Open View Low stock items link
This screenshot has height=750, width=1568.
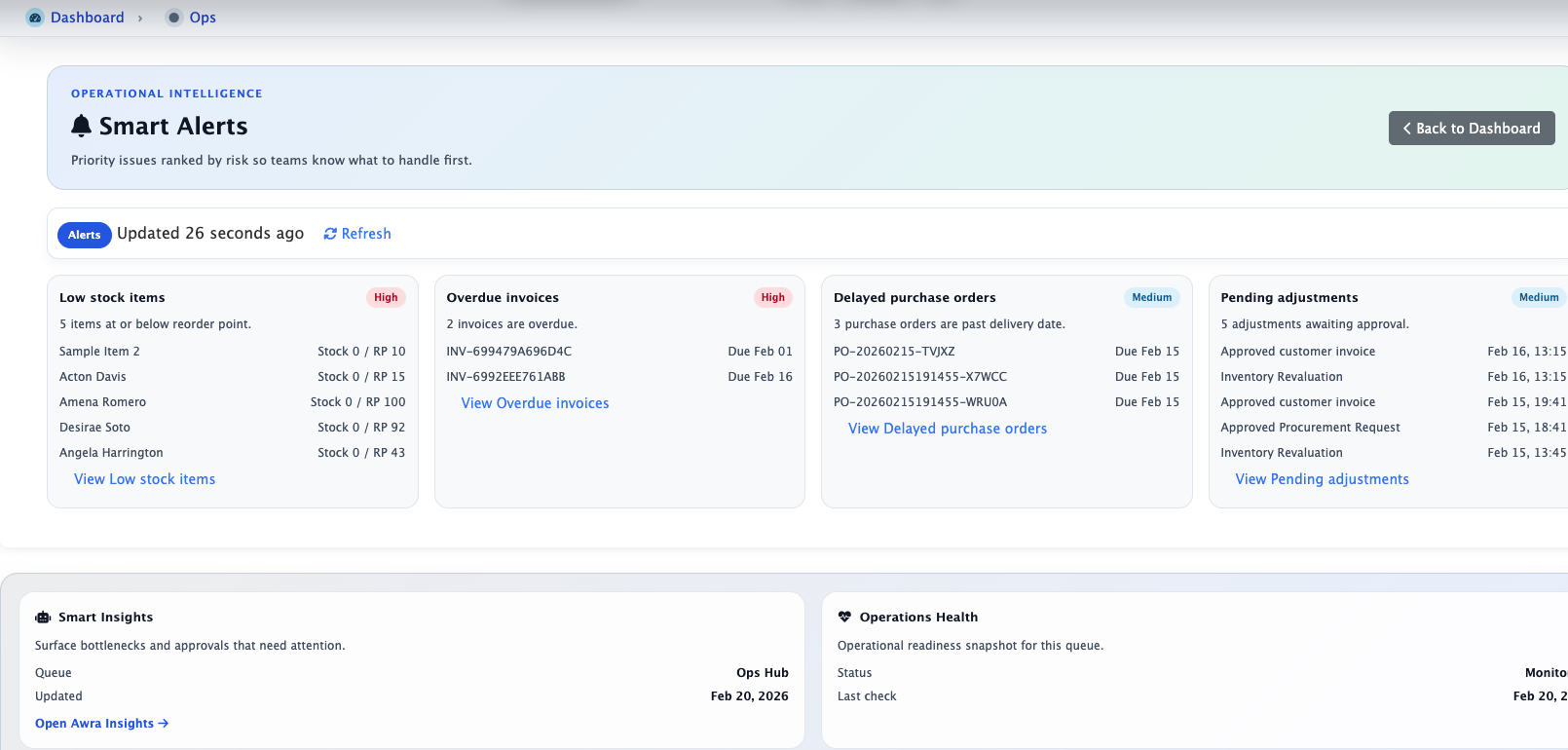[144, 479]
